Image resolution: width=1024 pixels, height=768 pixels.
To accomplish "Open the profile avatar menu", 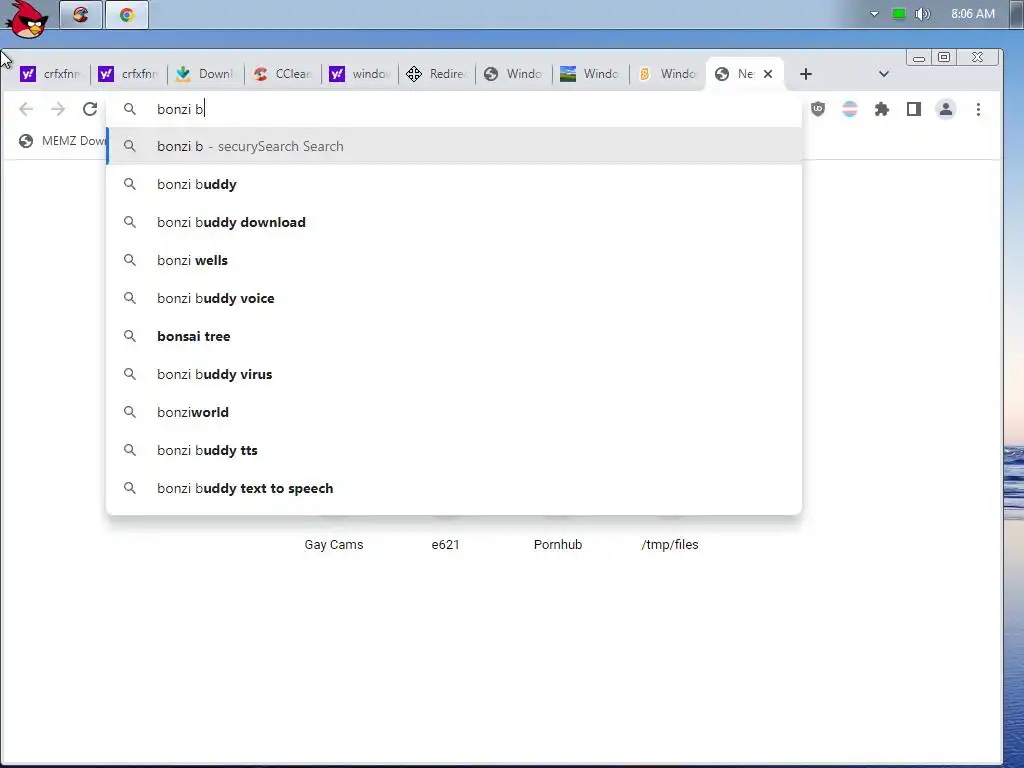I will pos(946,109).
